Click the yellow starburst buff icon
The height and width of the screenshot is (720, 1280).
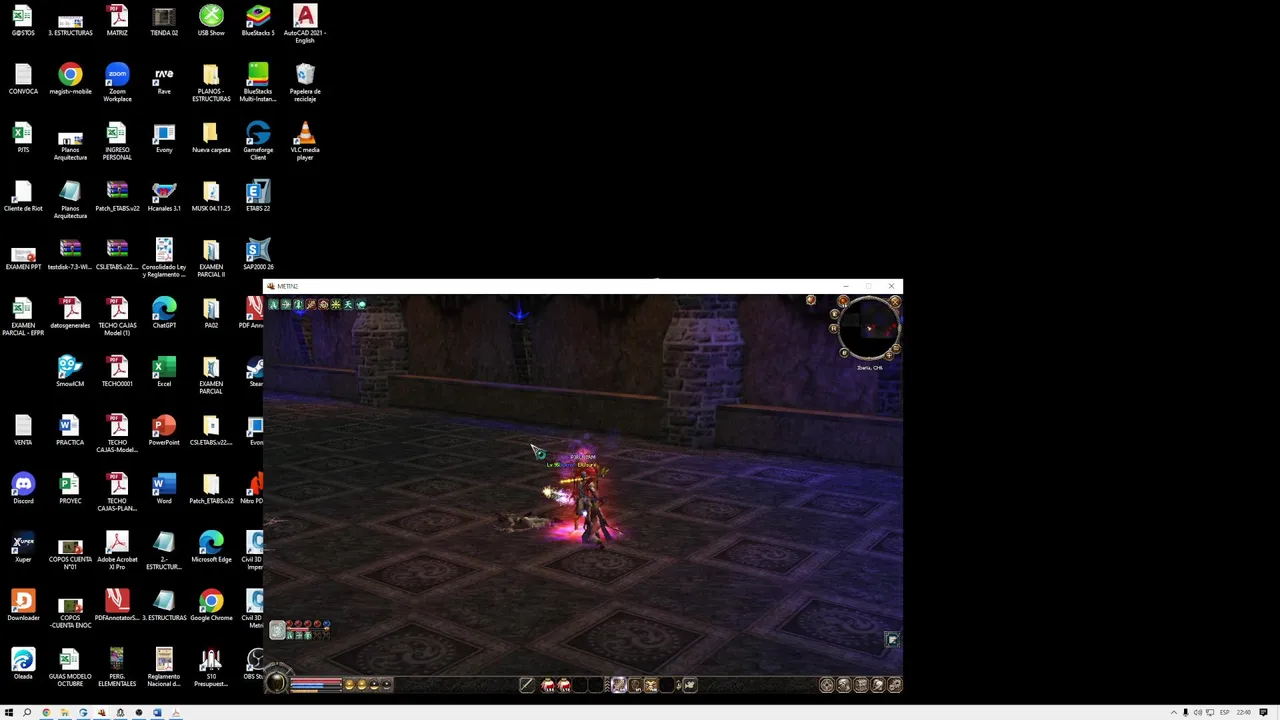coord(336,304)
